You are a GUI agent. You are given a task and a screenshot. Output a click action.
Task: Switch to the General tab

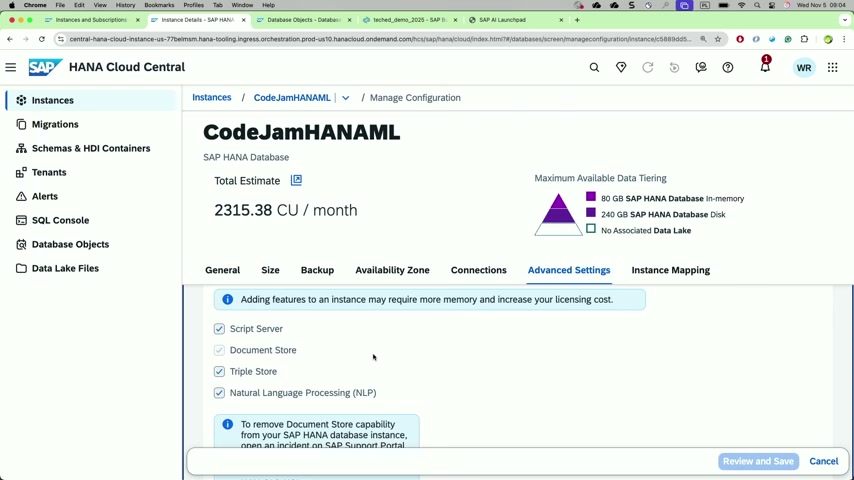tap(222, 270)
